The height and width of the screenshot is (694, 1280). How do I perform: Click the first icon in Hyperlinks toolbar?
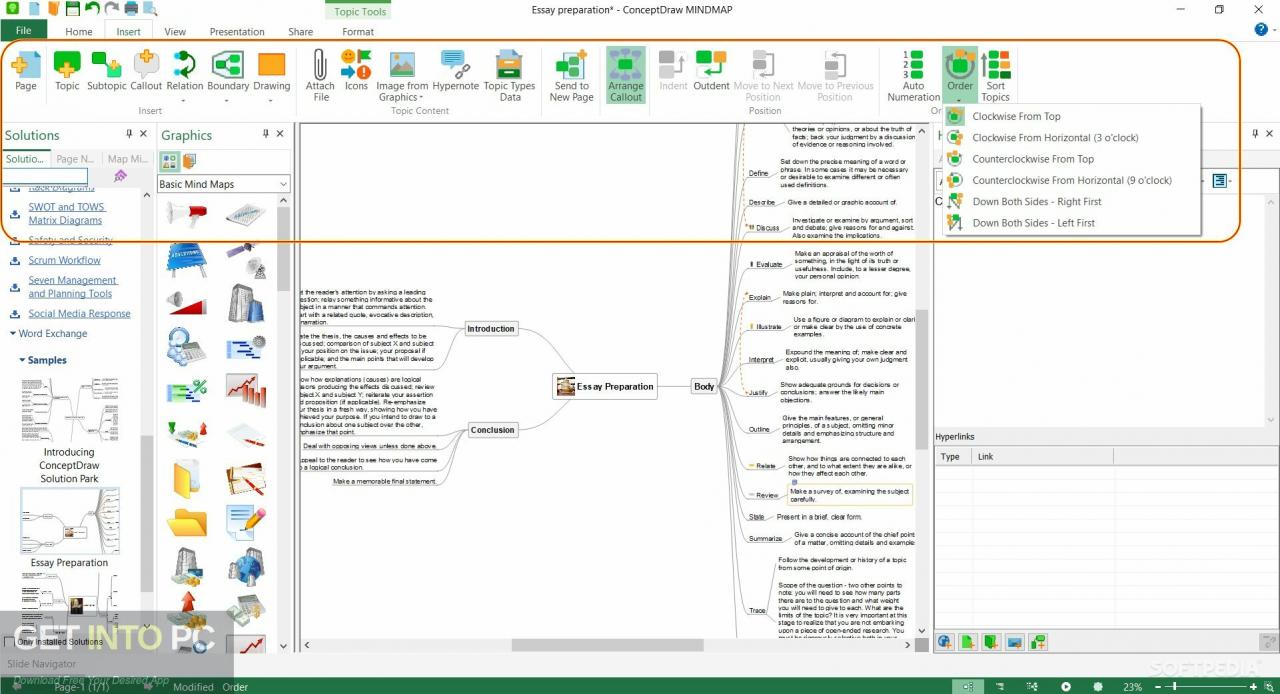click(945, 642)
